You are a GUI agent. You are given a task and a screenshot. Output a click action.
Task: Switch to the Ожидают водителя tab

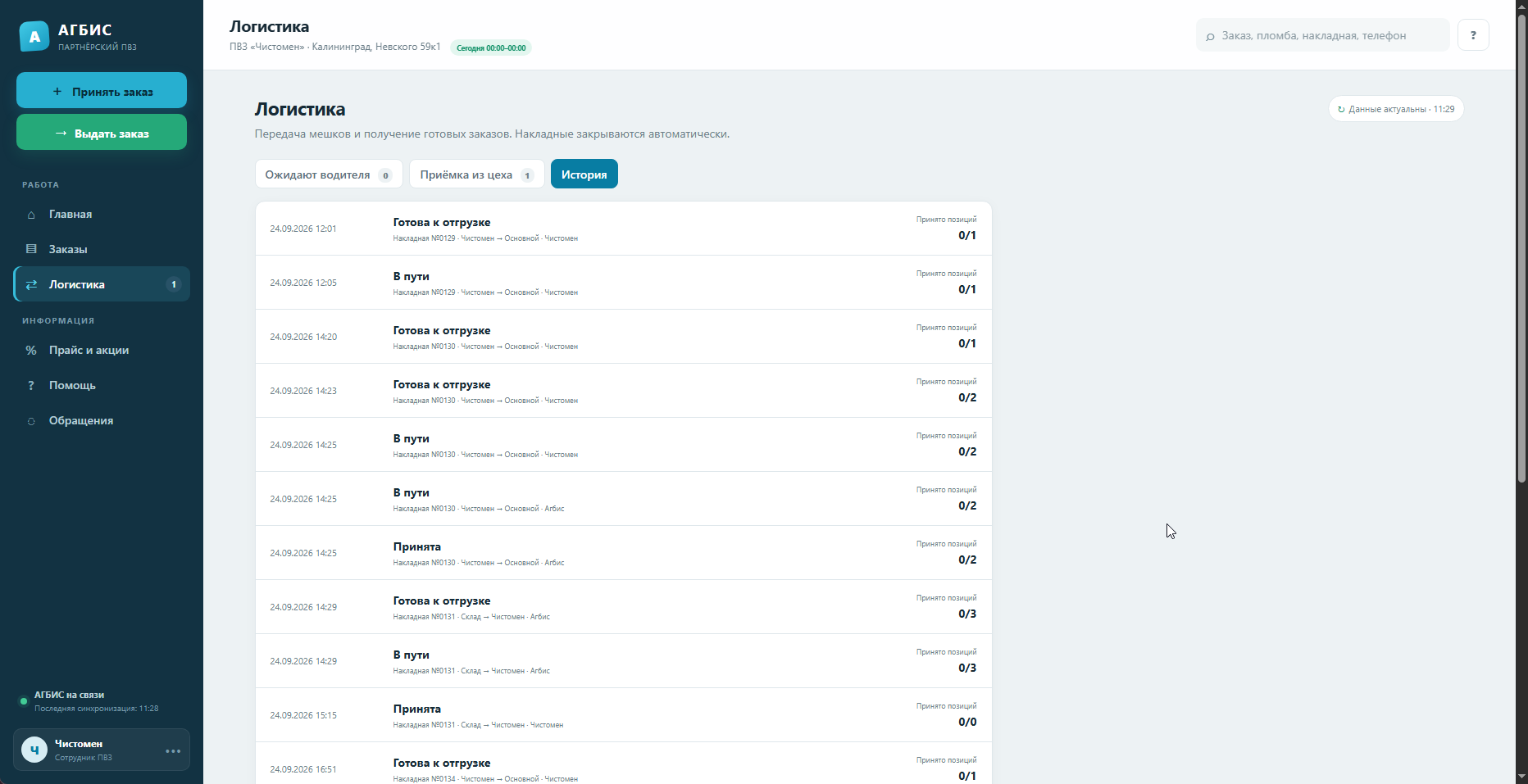[x=329, y=174]
